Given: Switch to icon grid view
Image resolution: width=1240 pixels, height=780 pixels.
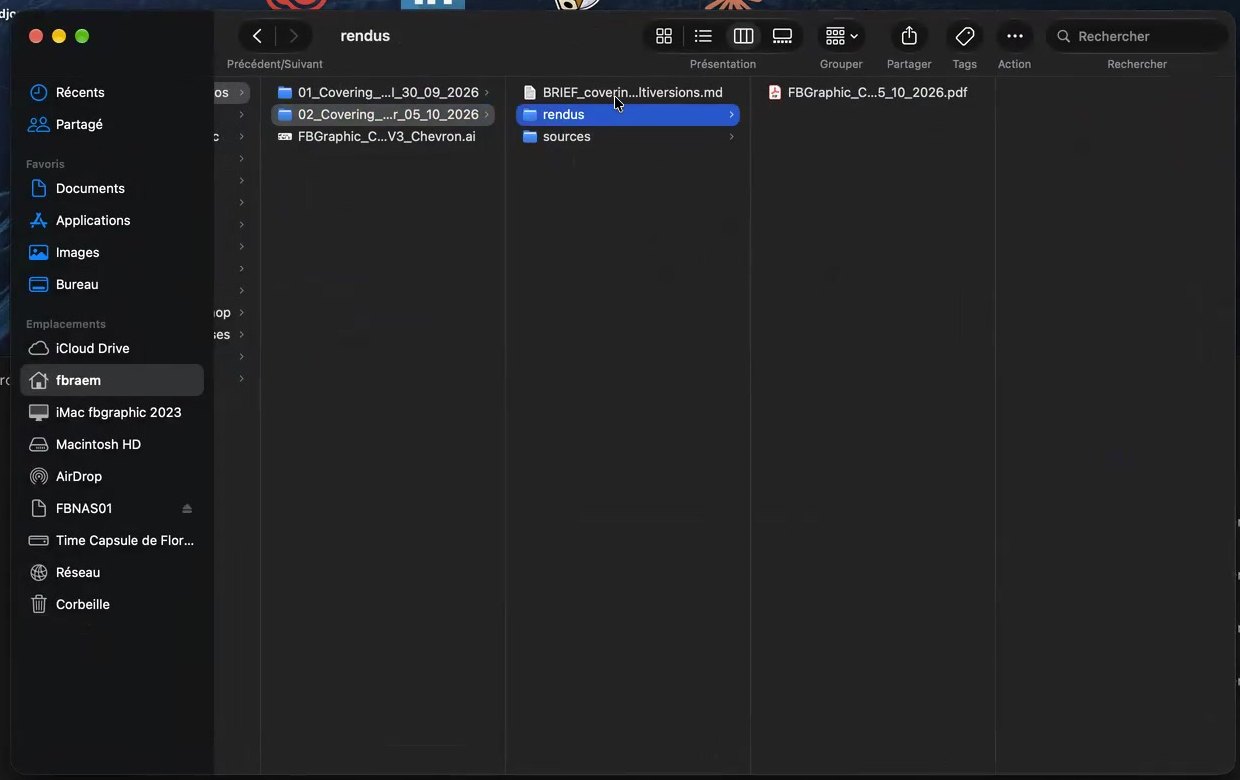Looking at the screenshot, I should (x=664, y=36).
